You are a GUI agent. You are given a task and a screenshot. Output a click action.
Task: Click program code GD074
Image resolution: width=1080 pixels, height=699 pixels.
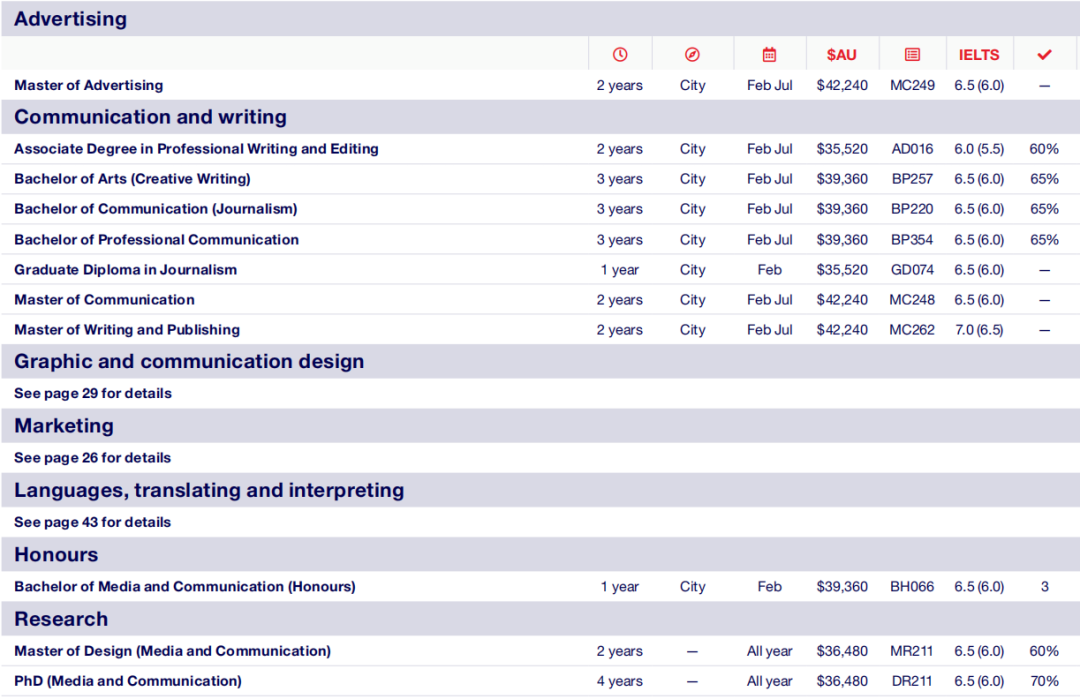tap(912, 270)
